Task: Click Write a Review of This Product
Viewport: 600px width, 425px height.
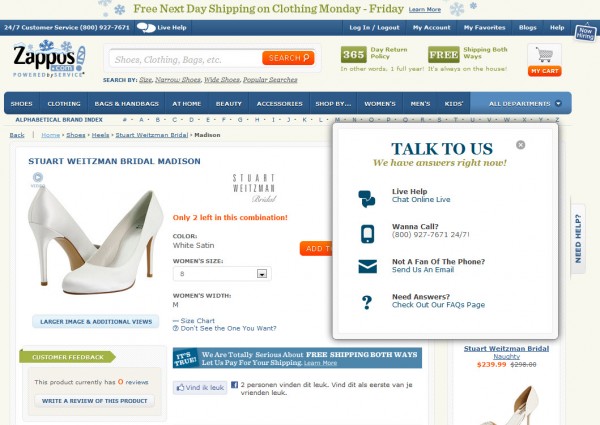Action: coord(95,401)
